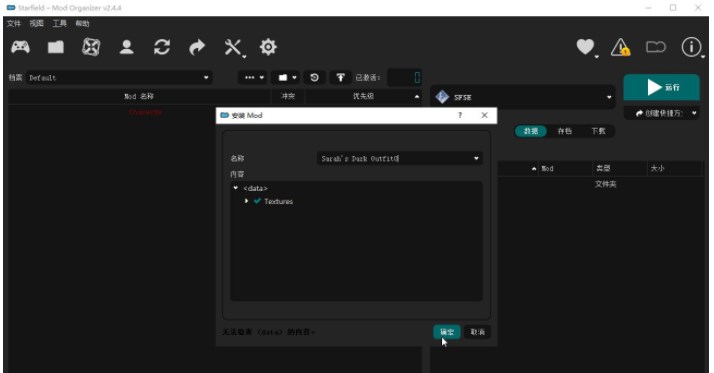Open the install mod from archive folder icon

point(56,47)
